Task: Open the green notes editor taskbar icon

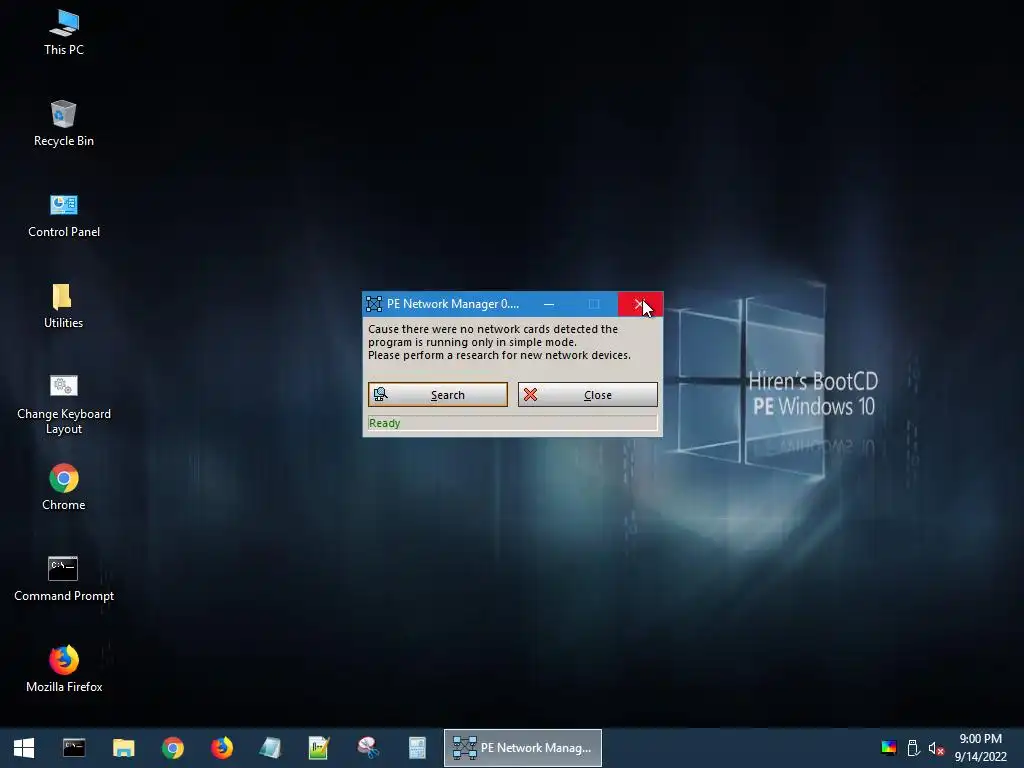Action: point(319,748)
